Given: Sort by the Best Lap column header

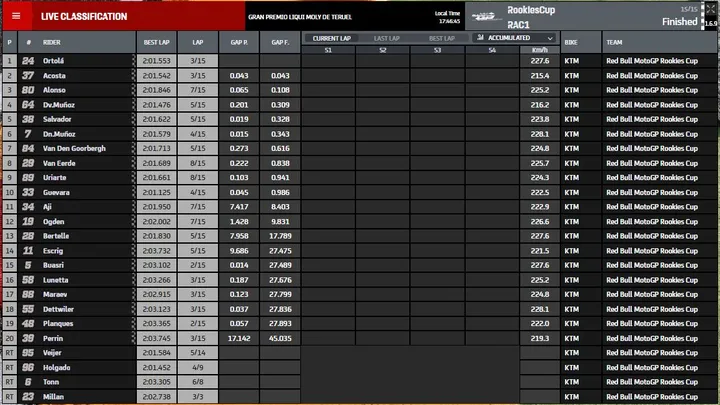Looking at the screenshot, I should click(x=157, y=42).
